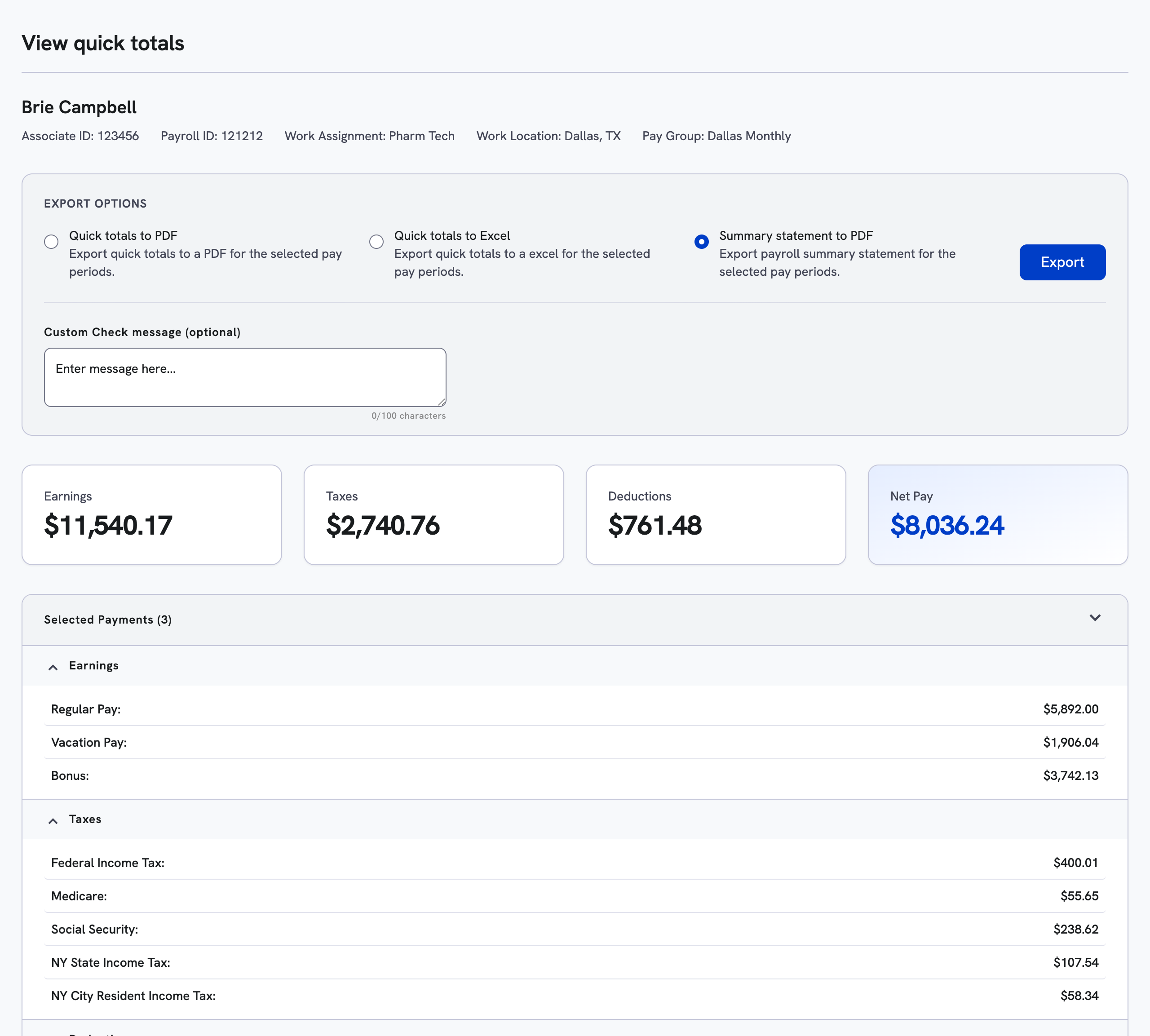The height and width of the screenshot is (1036, 1150).
Task: Click the blue Export button
Action: click(1062, 262)
